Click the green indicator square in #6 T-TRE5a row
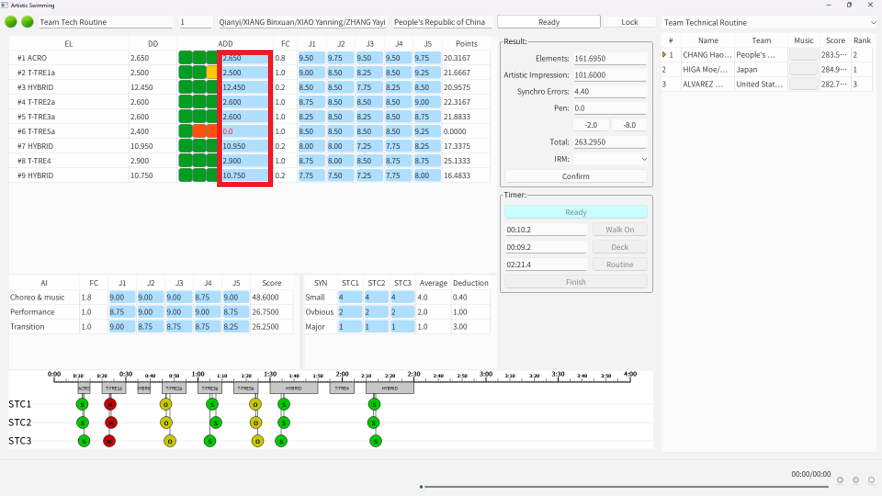The image size is (882, 496). (x=185, y=131)
